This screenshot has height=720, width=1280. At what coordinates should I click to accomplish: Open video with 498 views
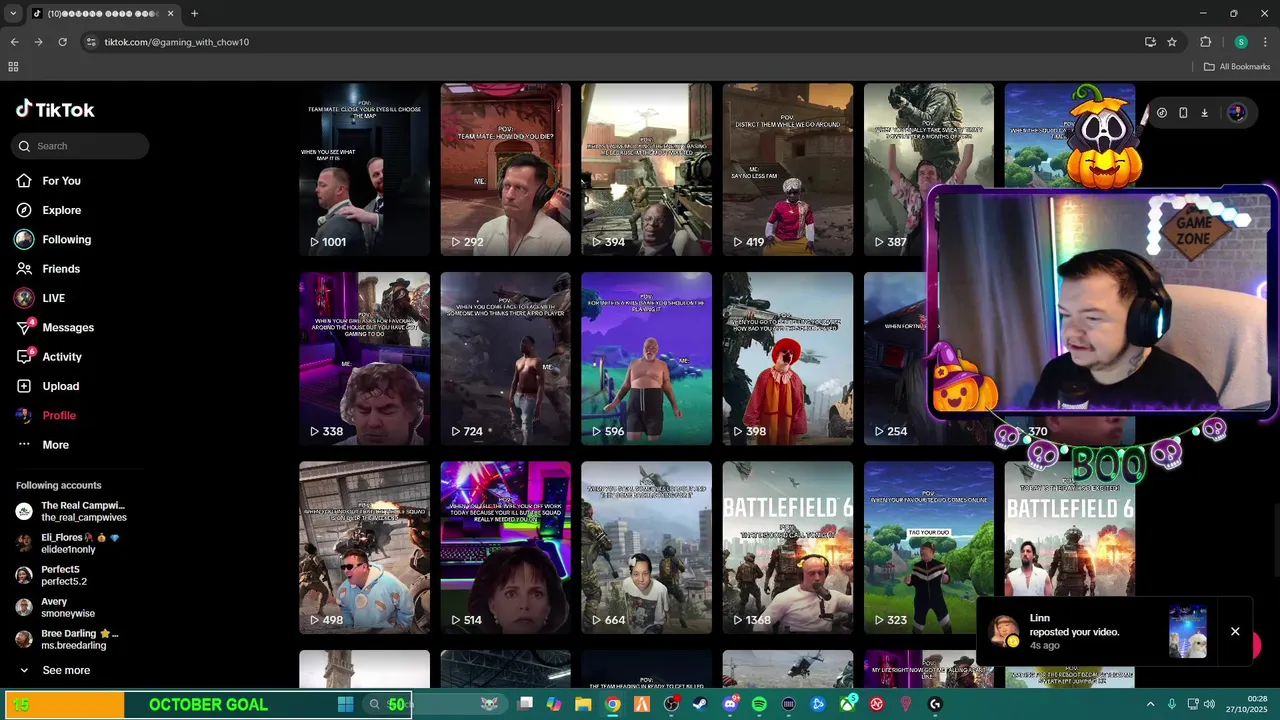(x=364, y=547)
